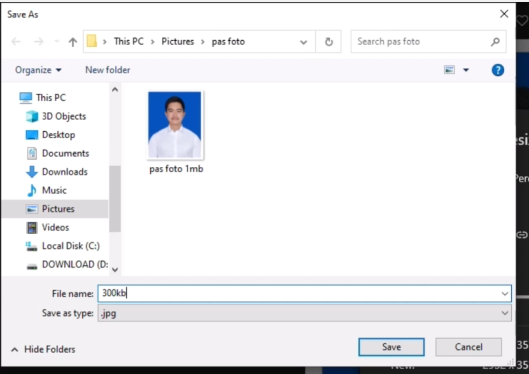Click the search magnifier icon

pos(495,41)
